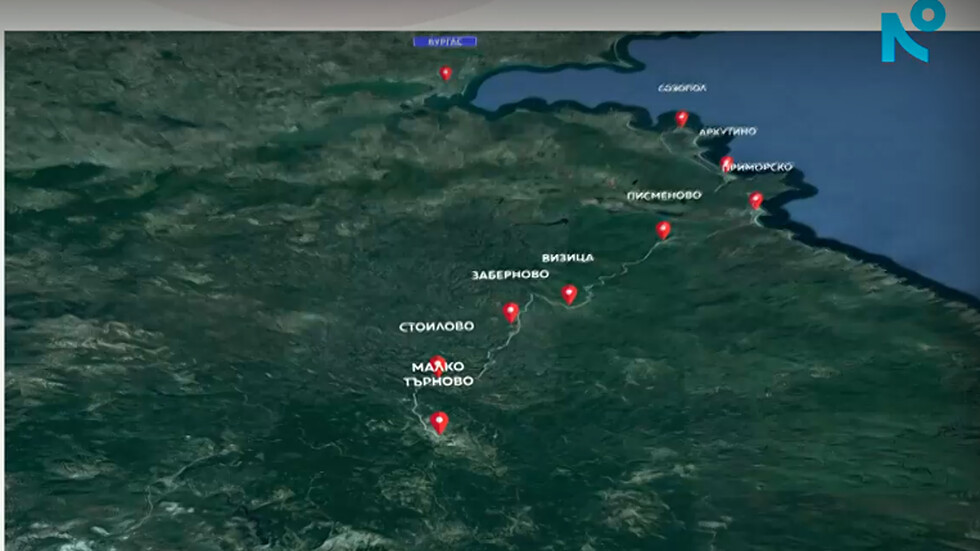Select the red pin beneath Приморско label
The image size is (980, 551).
(756, 200)
